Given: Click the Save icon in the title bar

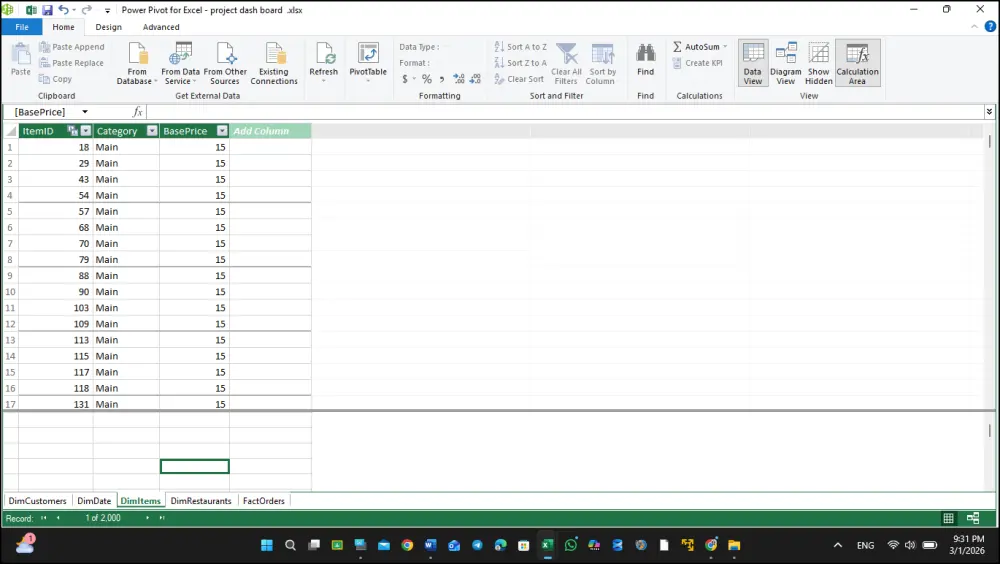Looking at the screenshot, I should (x=47, y=10).
